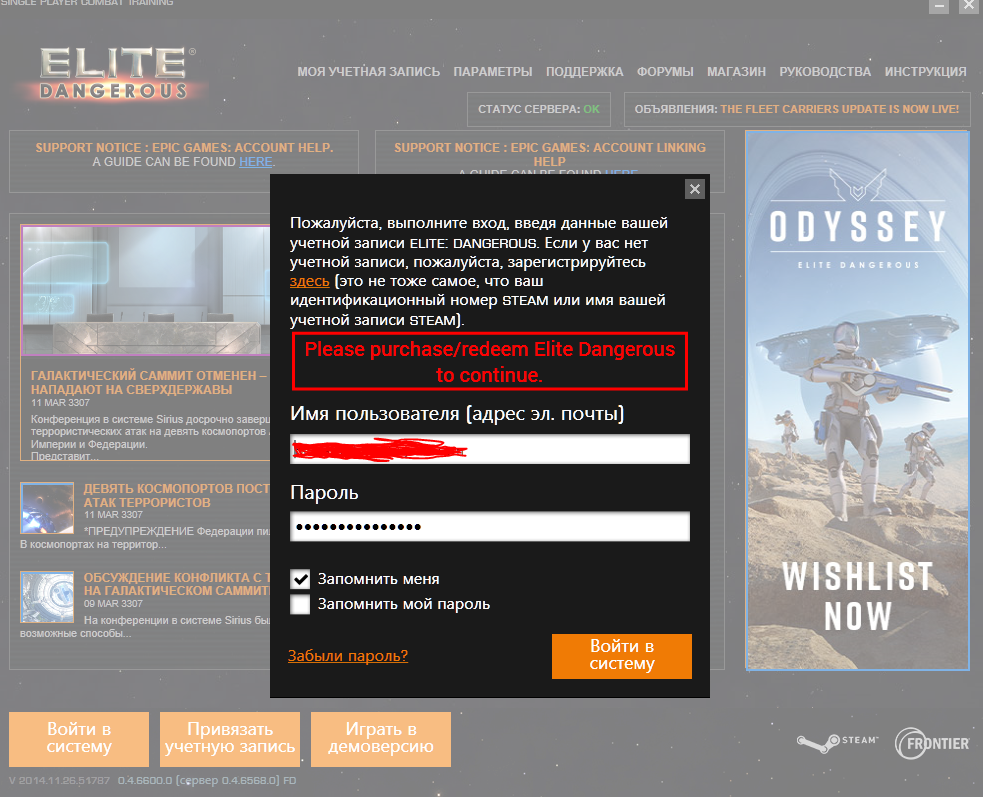Open the 'ИНСТРУКЦИЯ' menu item

925,71
